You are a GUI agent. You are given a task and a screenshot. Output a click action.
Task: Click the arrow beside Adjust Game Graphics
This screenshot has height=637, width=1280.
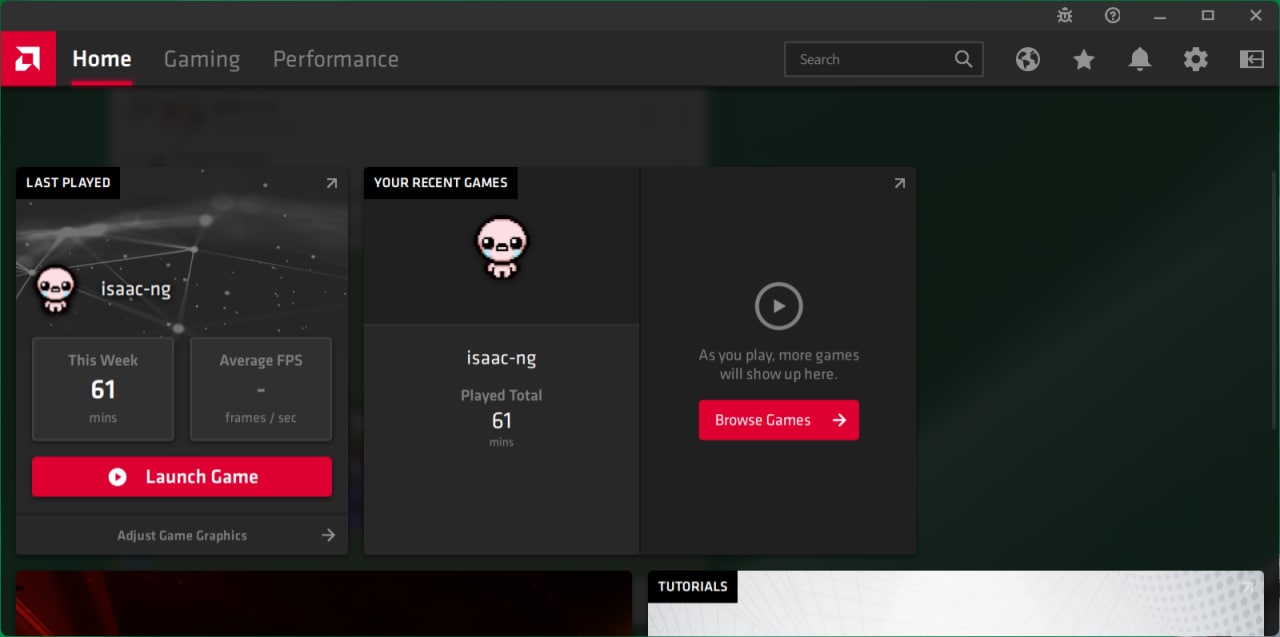coord(328,535)
